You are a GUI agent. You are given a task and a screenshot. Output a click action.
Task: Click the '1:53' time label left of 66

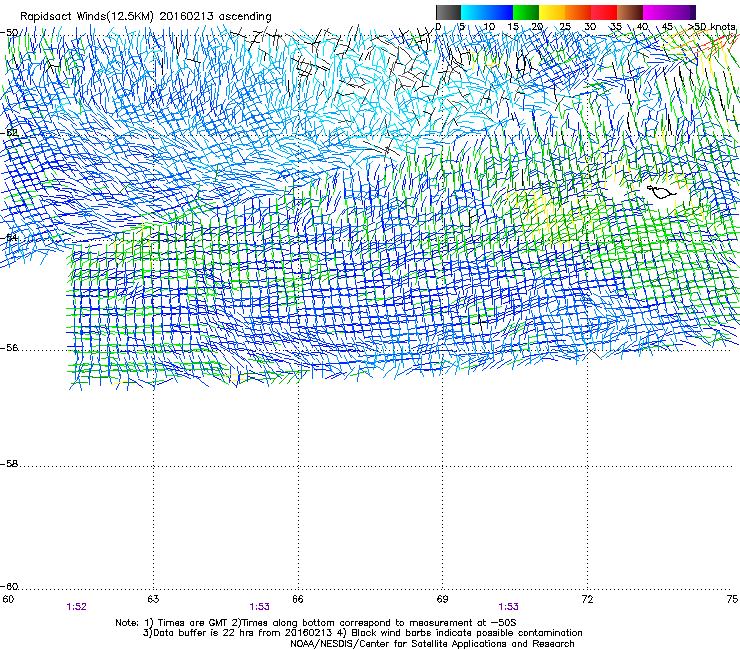tap(260, 607)
